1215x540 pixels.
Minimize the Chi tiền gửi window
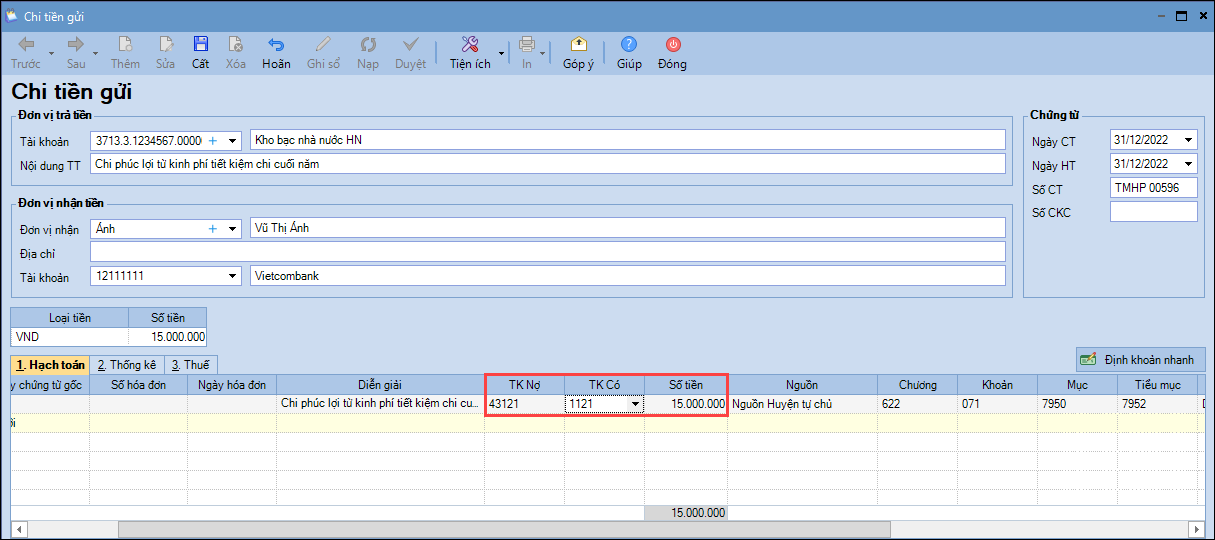click(x=1162, y=17)
